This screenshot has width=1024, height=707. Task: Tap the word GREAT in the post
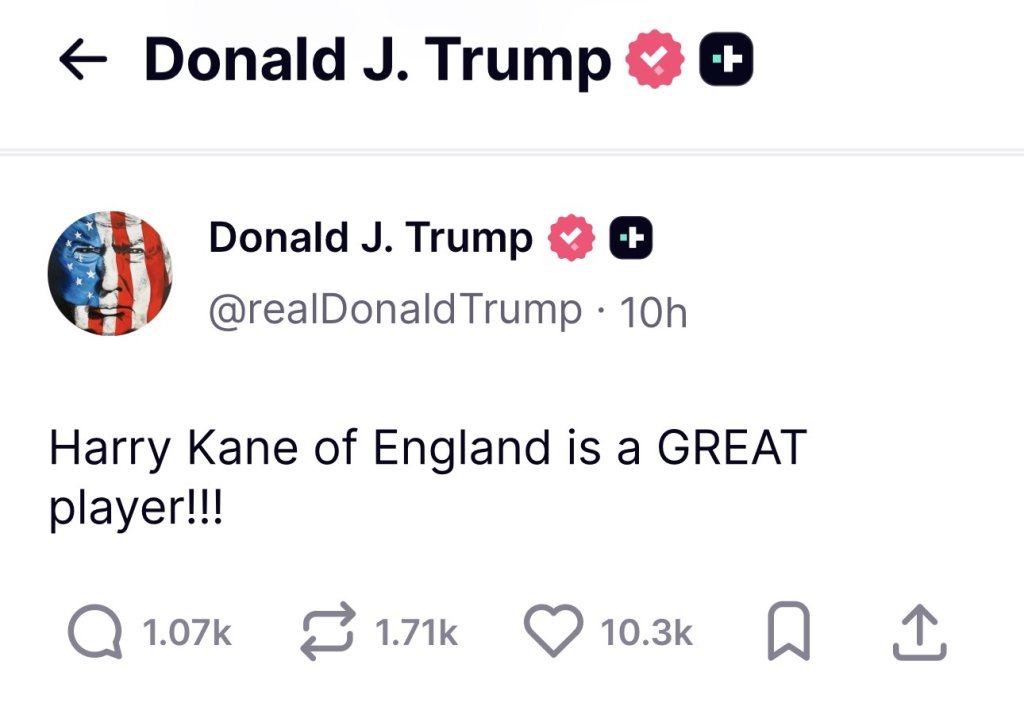(731, 448)
